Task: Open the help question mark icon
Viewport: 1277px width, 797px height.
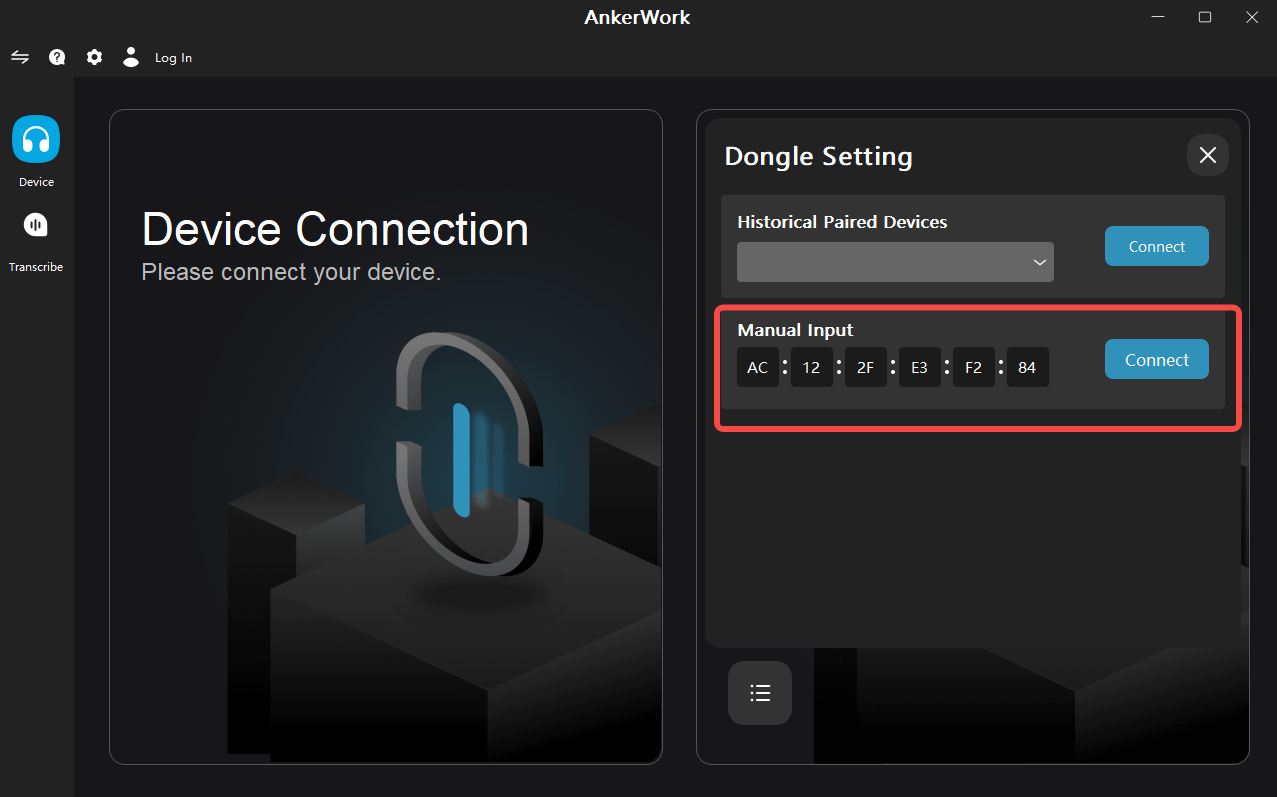Action: [x=57, y=57]
